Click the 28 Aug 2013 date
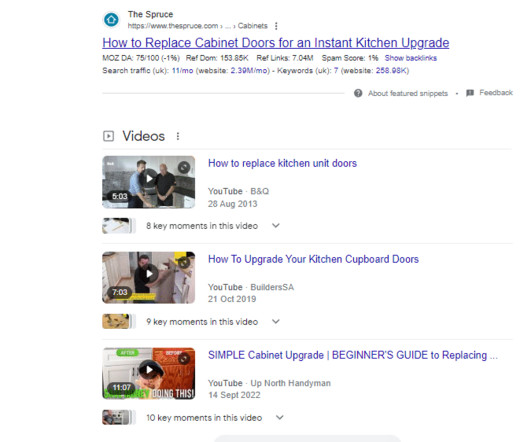 pos(233,204)
